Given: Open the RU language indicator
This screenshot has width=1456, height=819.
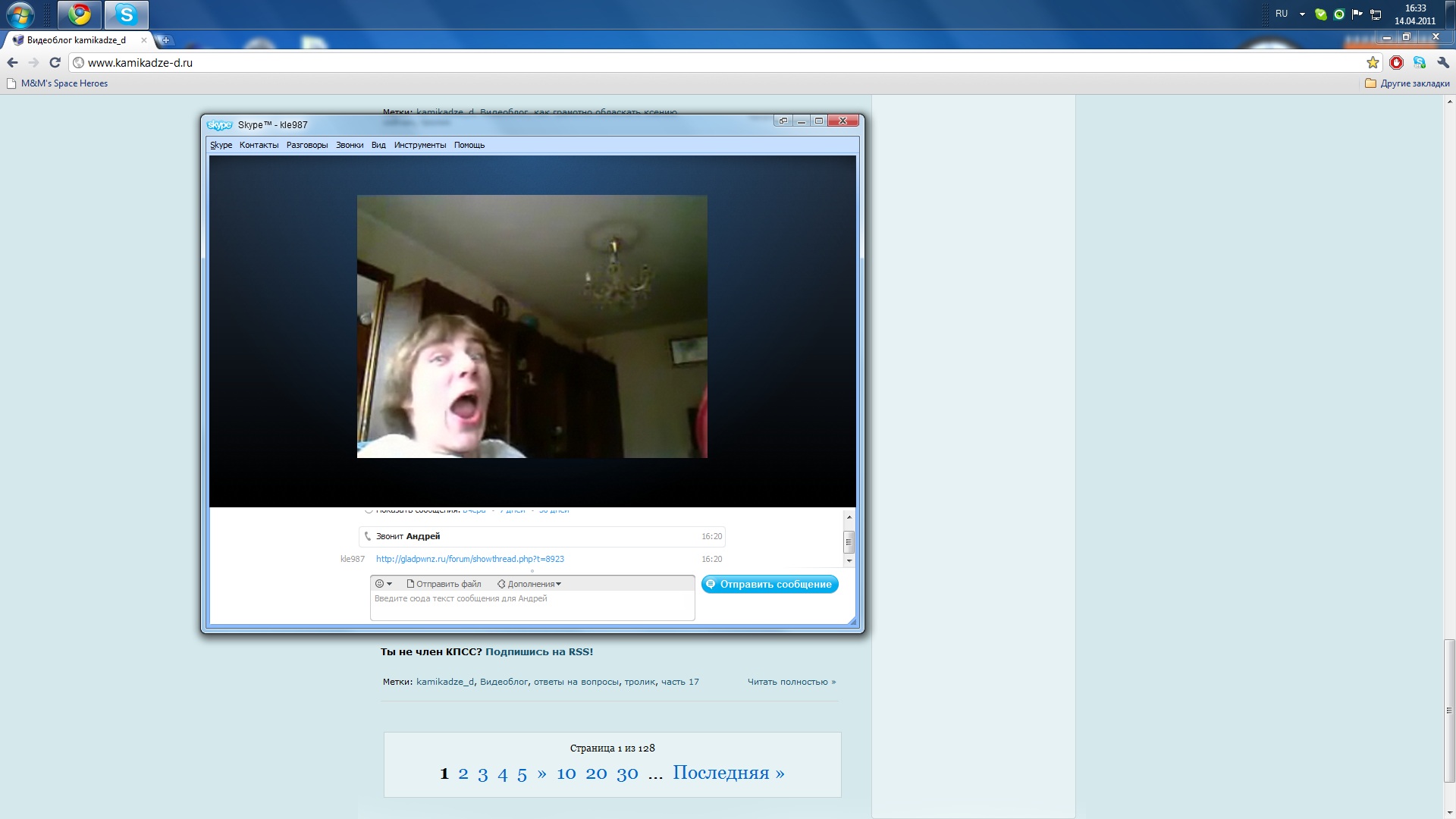Looking at the screenshot, I should click(x=1282, y=14).
